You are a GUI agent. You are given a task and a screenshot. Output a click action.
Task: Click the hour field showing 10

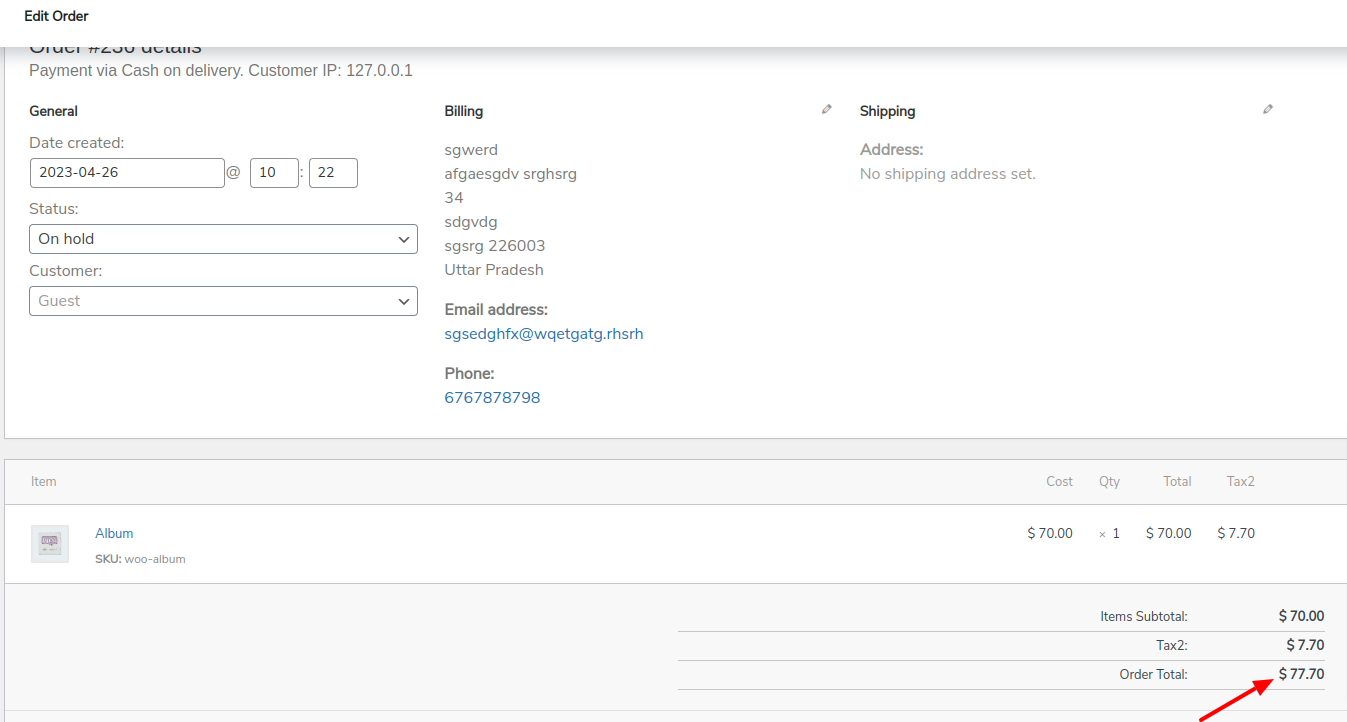point(274,173)
